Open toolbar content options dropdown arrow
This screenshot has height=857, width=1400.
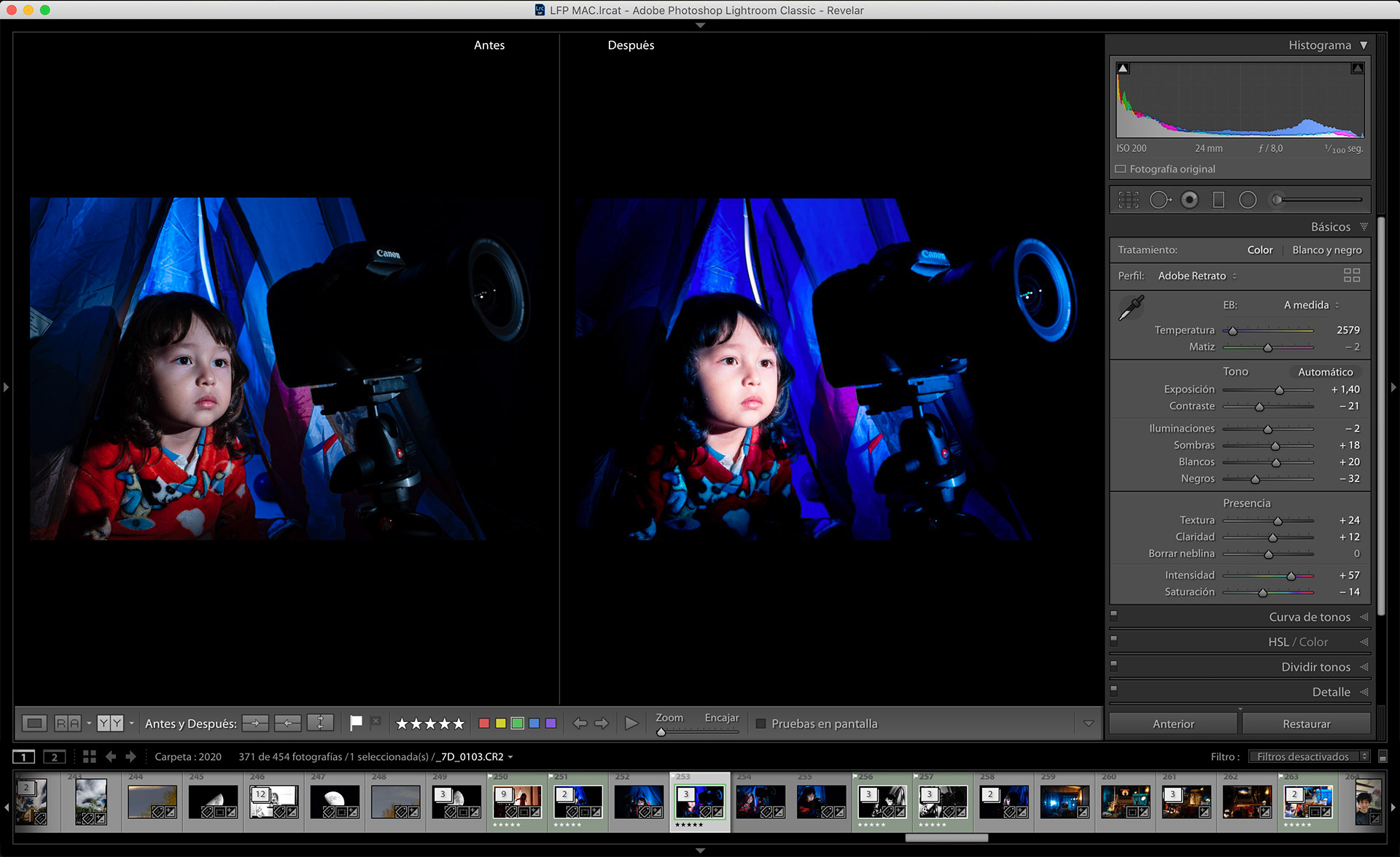[x=1088, y=724]
